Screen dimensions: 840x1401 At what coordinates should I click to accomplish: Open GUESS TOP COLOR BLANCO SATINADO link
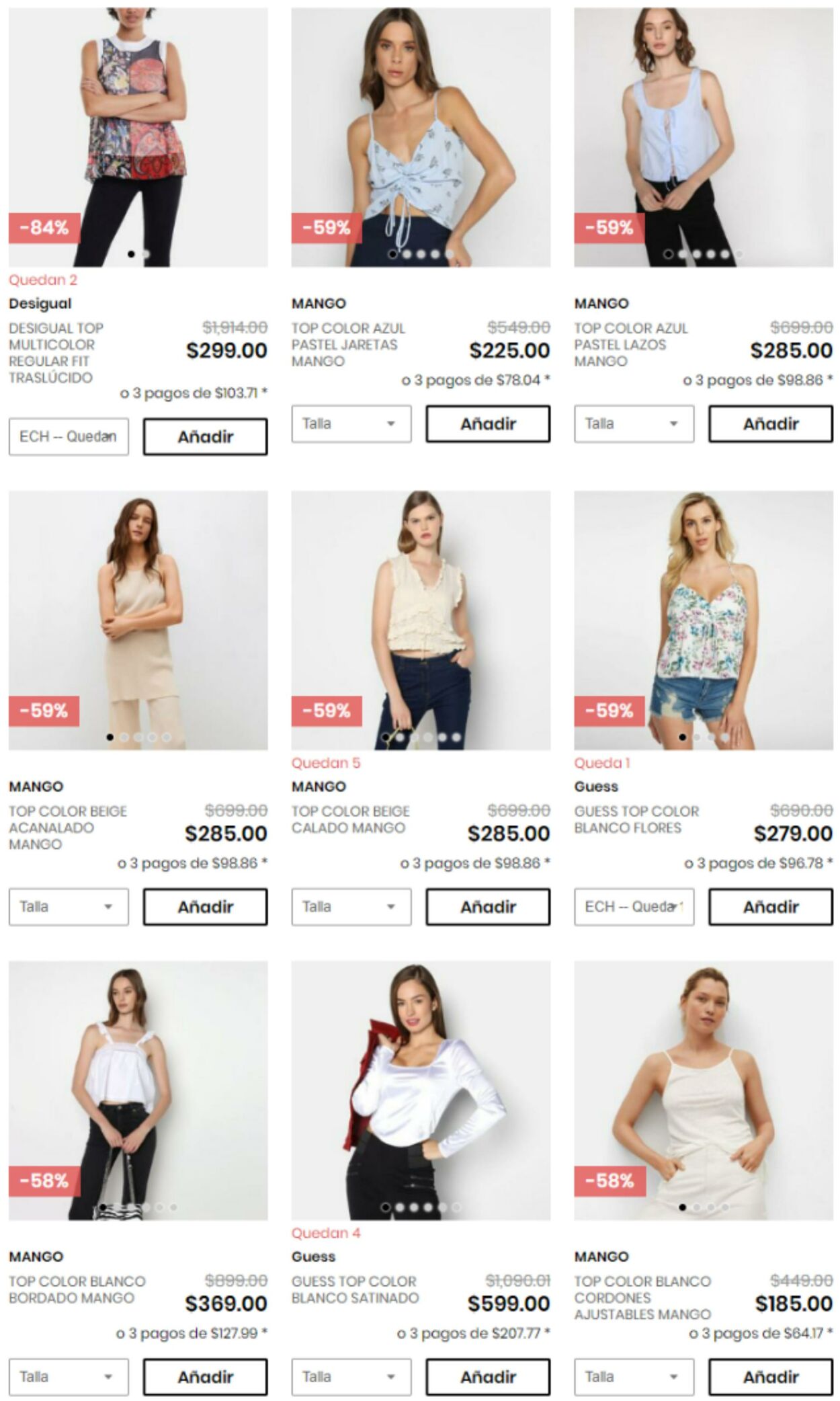pos(355,1289)
